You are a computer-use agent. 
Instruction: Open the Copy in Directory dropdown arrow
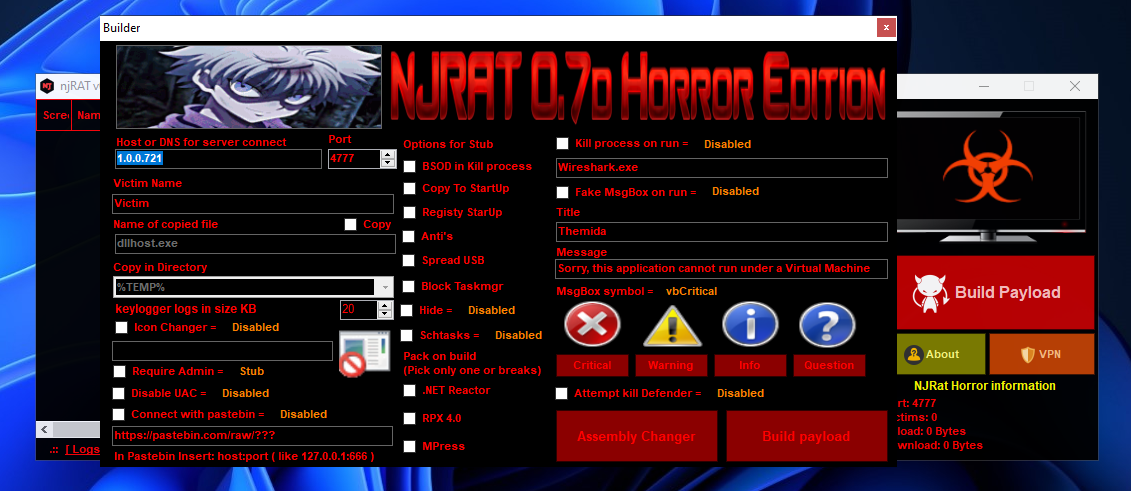point(384,287)
